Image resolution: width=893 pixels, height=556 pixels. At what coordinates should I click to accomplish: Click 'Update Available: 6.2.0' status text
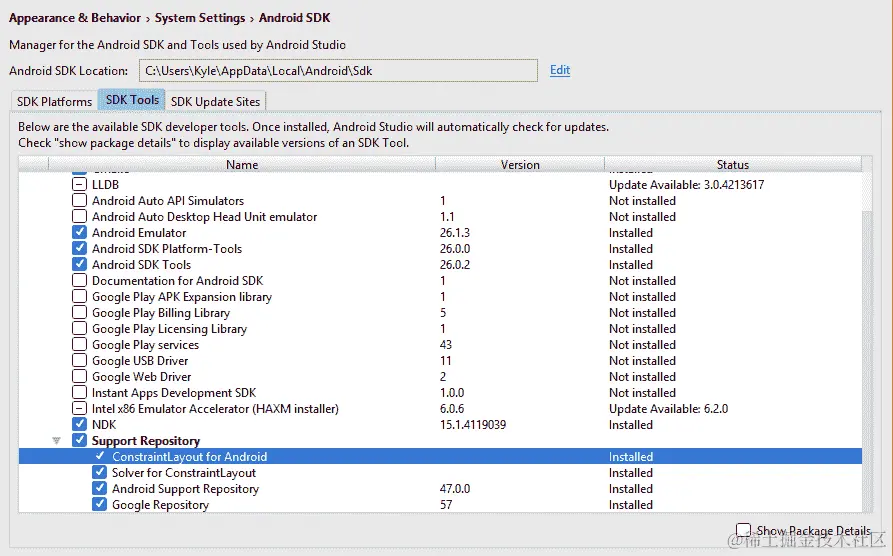click(669, 408)
